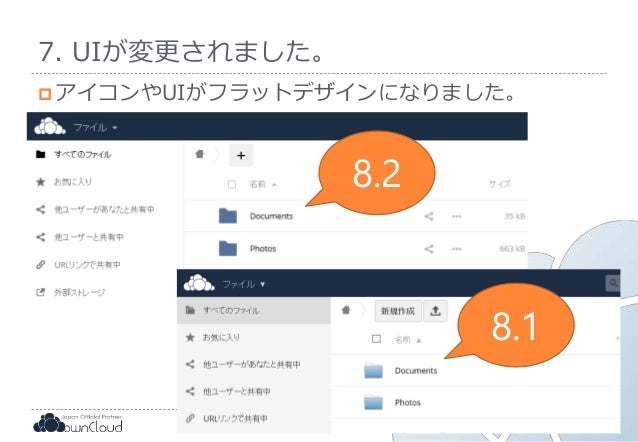638x442 pixels.
Task: Click the Photos folder icon in 8.1
Action: pos(373,402)
